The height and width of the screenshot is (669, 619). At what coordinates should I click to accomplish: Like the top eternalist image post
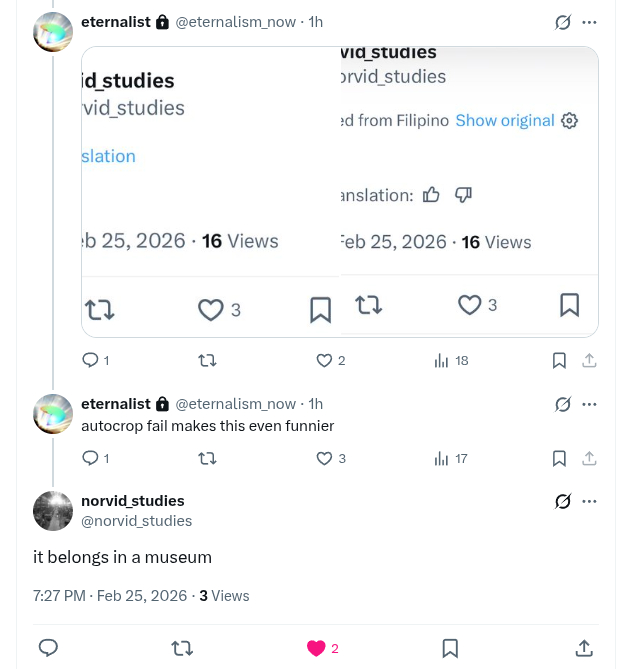[324, 360]
